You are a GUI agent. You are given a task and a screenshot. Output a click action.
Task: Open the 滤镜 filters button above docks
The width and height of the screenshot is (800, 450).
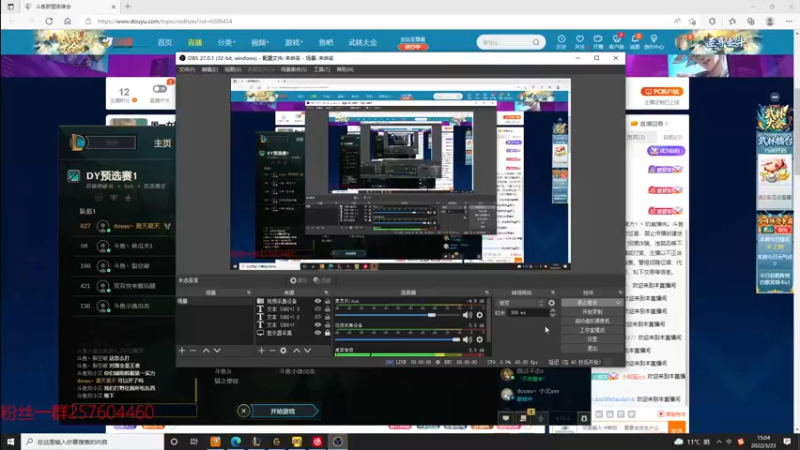322,280
